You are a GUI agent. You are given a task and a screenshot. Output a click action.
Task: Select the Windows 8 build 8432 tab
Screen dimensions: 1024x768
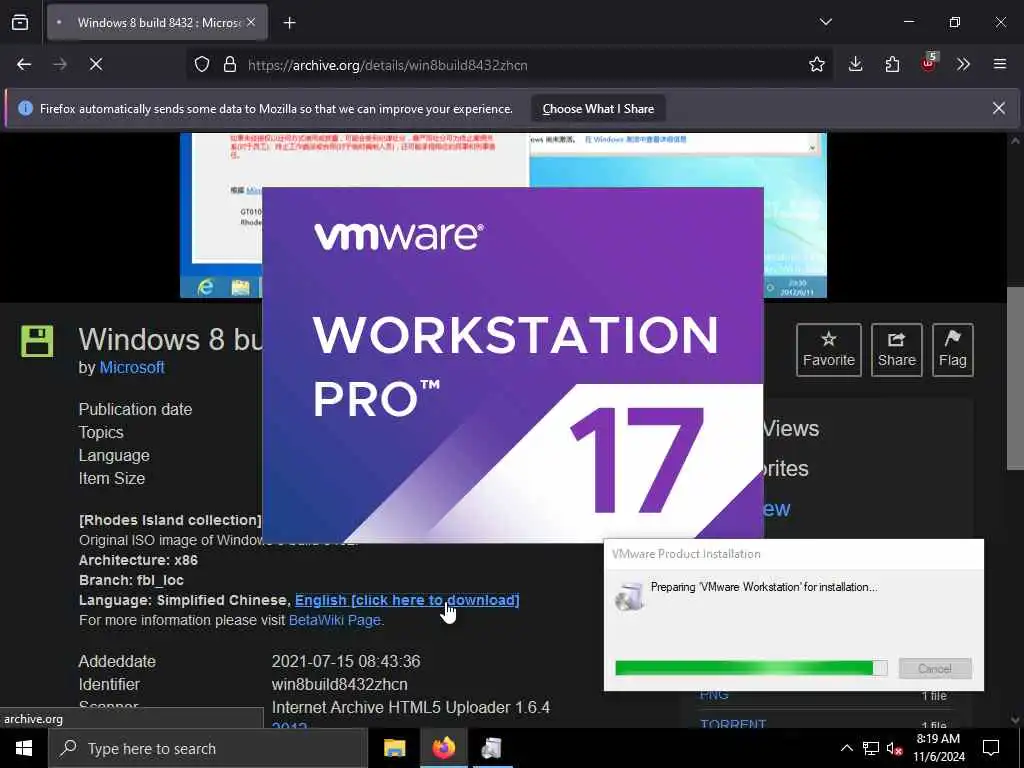tap(157, 23)
